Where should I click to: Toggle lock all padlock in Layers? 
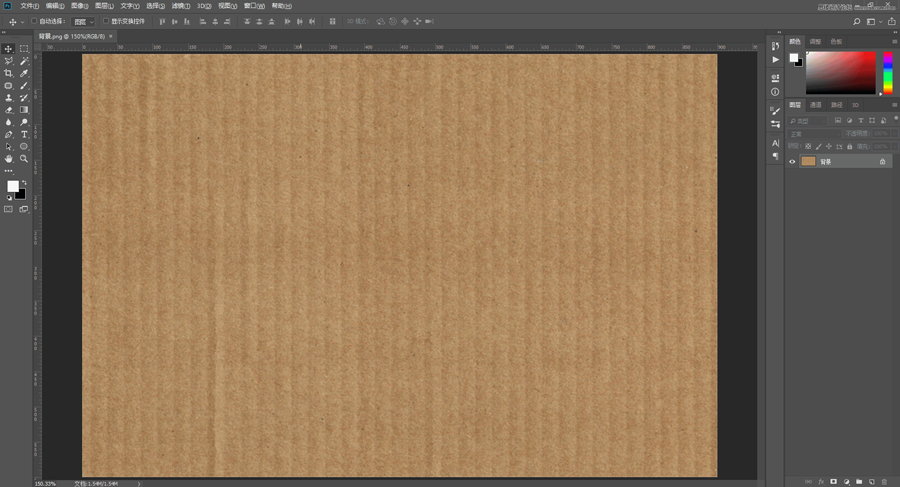(849, 146)
